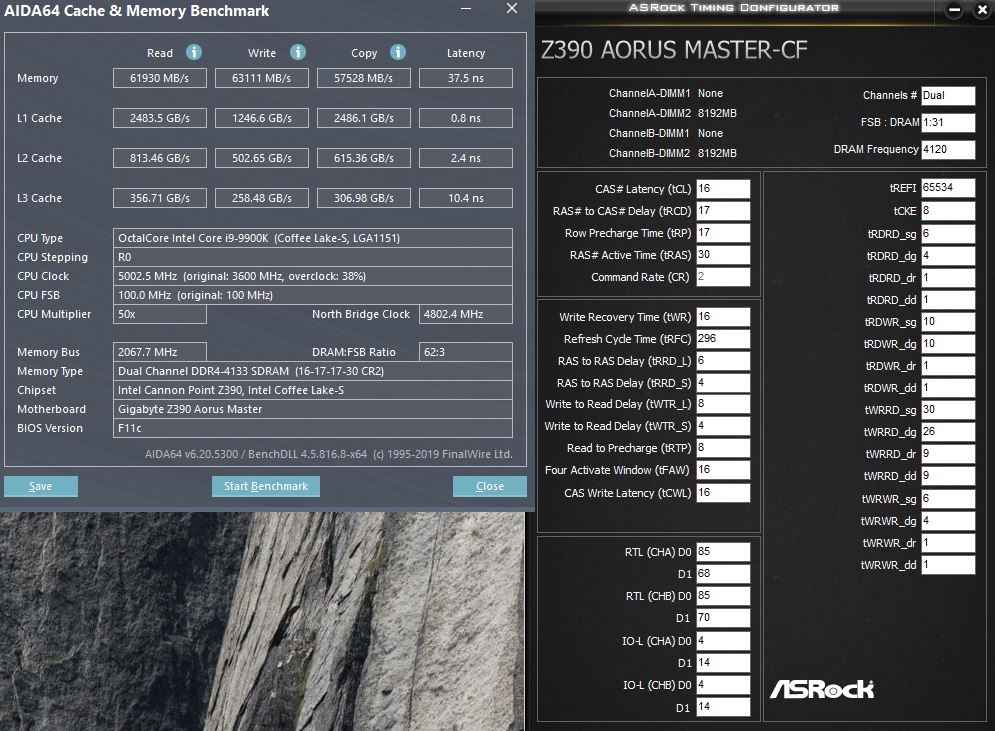Select the Memory Copy result 57528 MB/s

click(x=364, y=78)
